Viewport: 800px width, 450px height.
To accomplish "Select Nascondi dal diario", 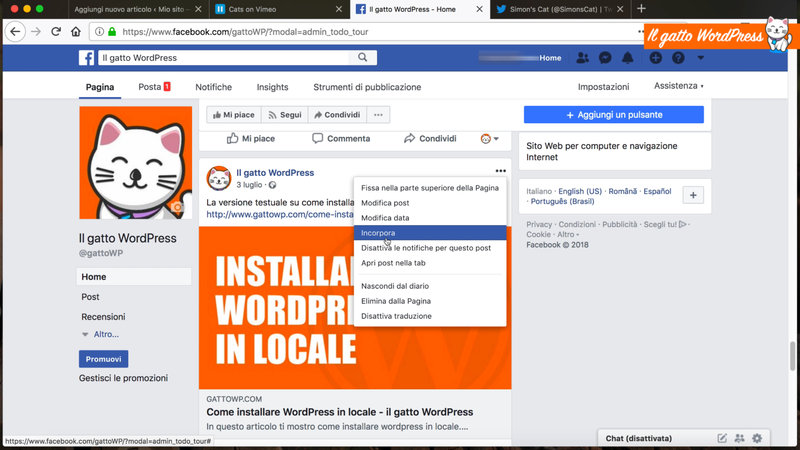I will 430,286.
